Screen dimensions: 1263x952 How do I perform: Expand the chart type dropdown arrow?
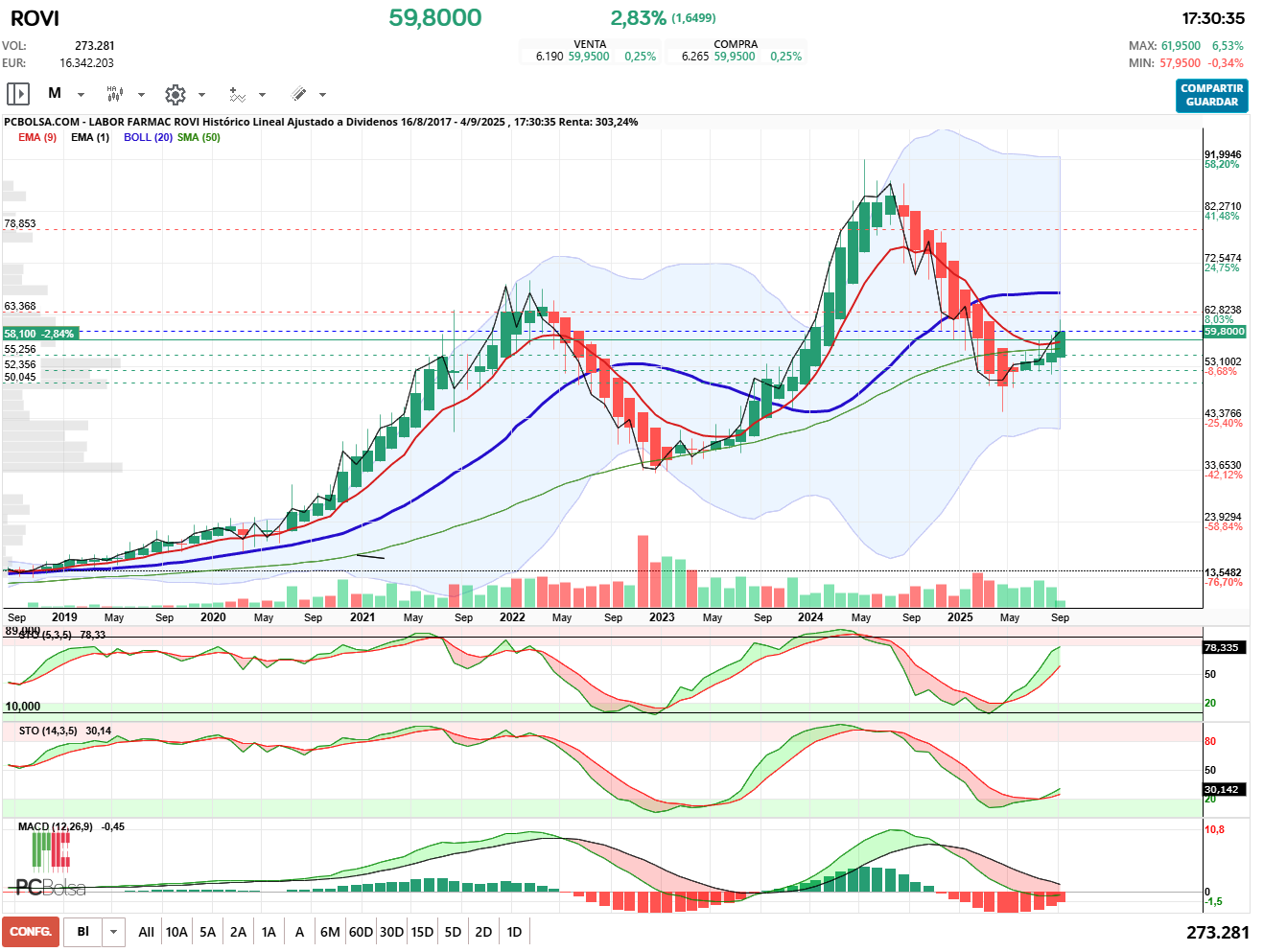(141, 94)
